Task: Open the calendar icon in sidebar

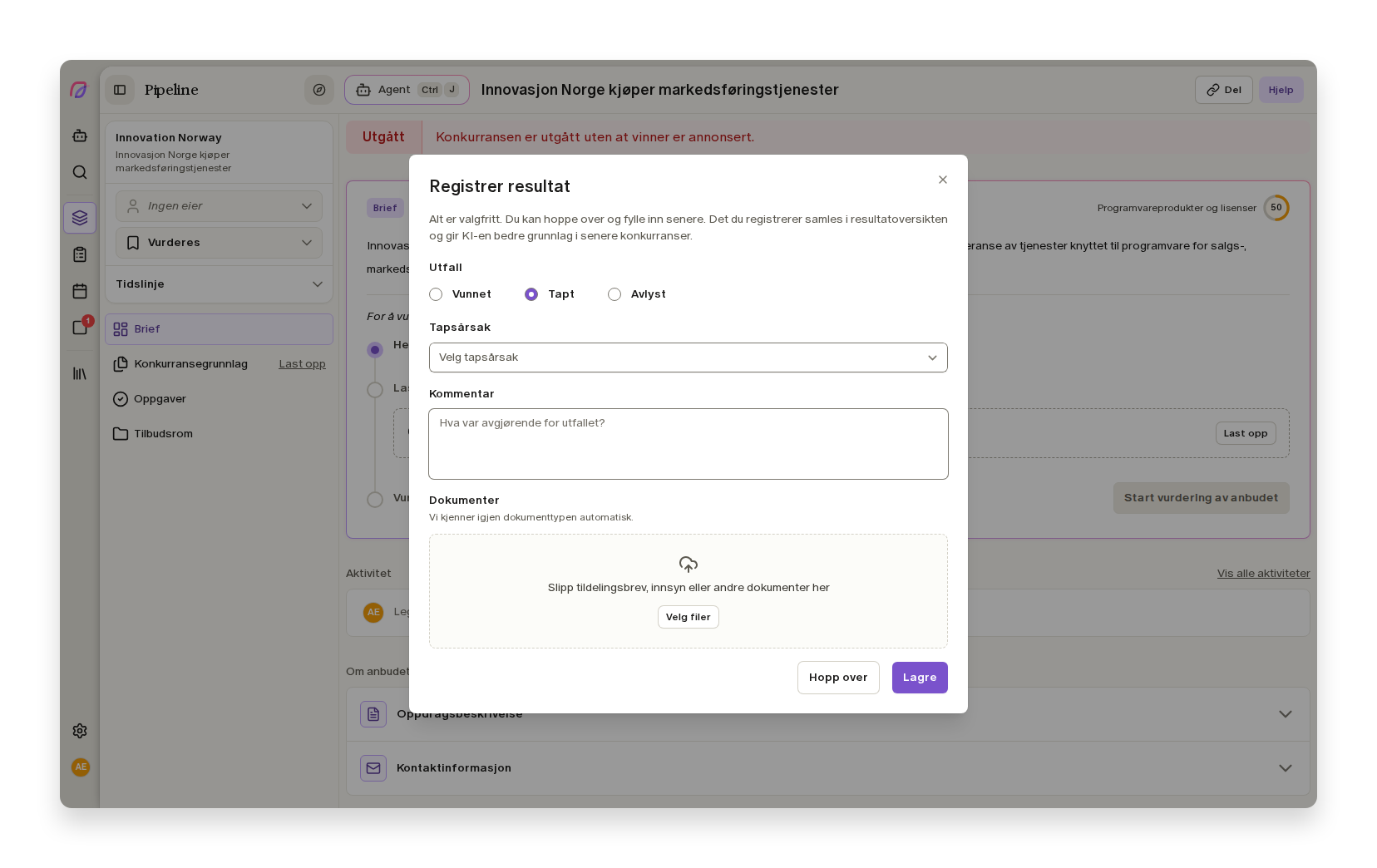Action: [x=80, y=291]
